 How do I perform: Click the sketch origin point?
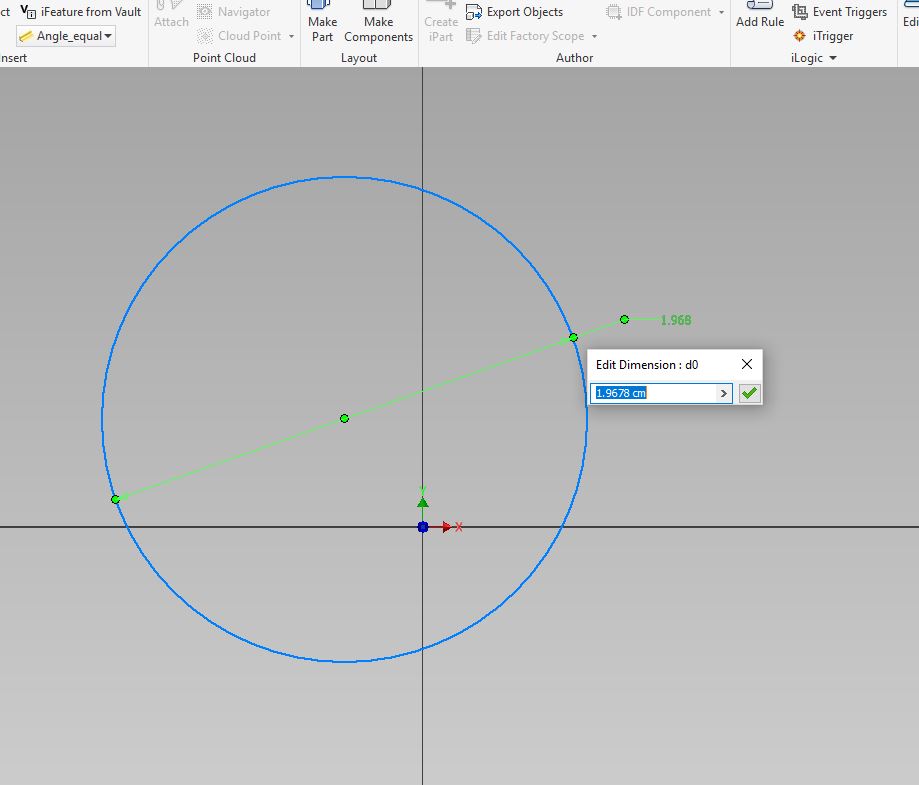(422, 526)
